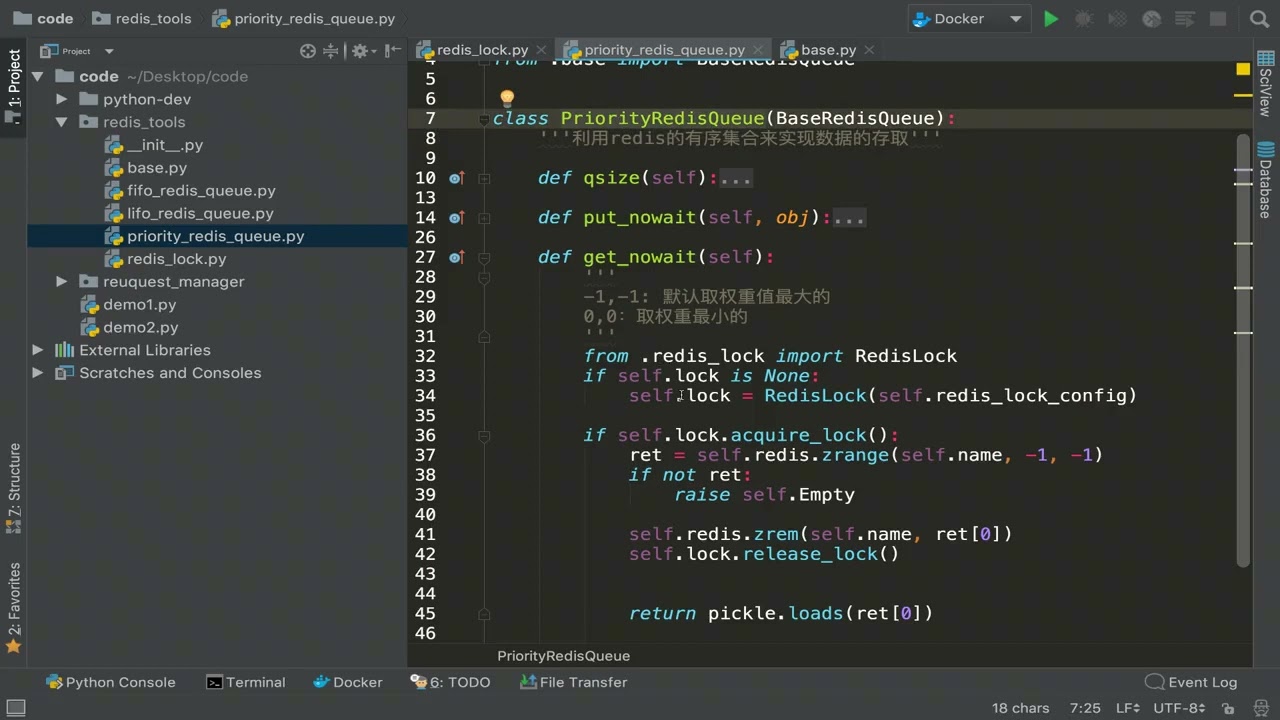Collapse the get_nowait method fold
The height and width of the screenshot is (720, 1280).
484,257
